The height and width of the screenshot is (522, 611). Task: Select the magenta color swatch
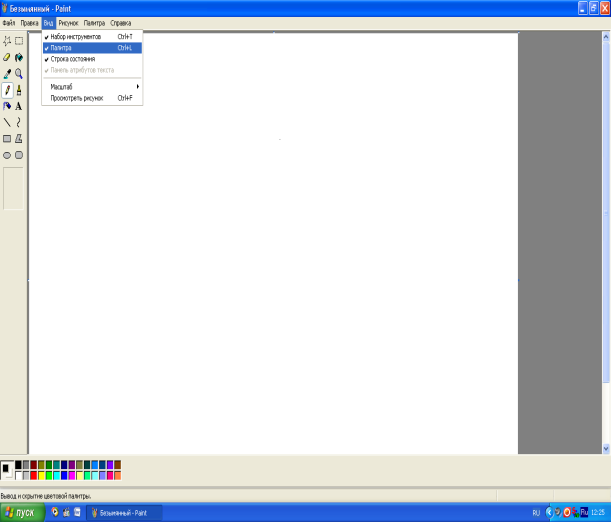coord(72,475)
